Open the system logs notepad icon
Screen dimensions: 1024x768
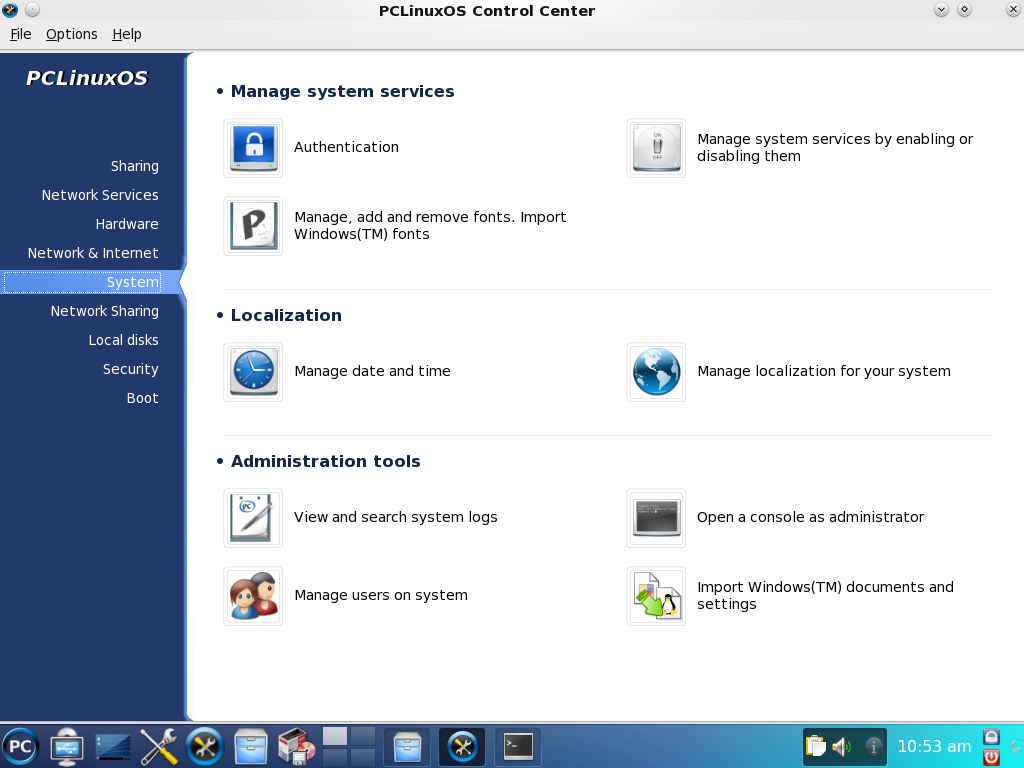(253, 518)
